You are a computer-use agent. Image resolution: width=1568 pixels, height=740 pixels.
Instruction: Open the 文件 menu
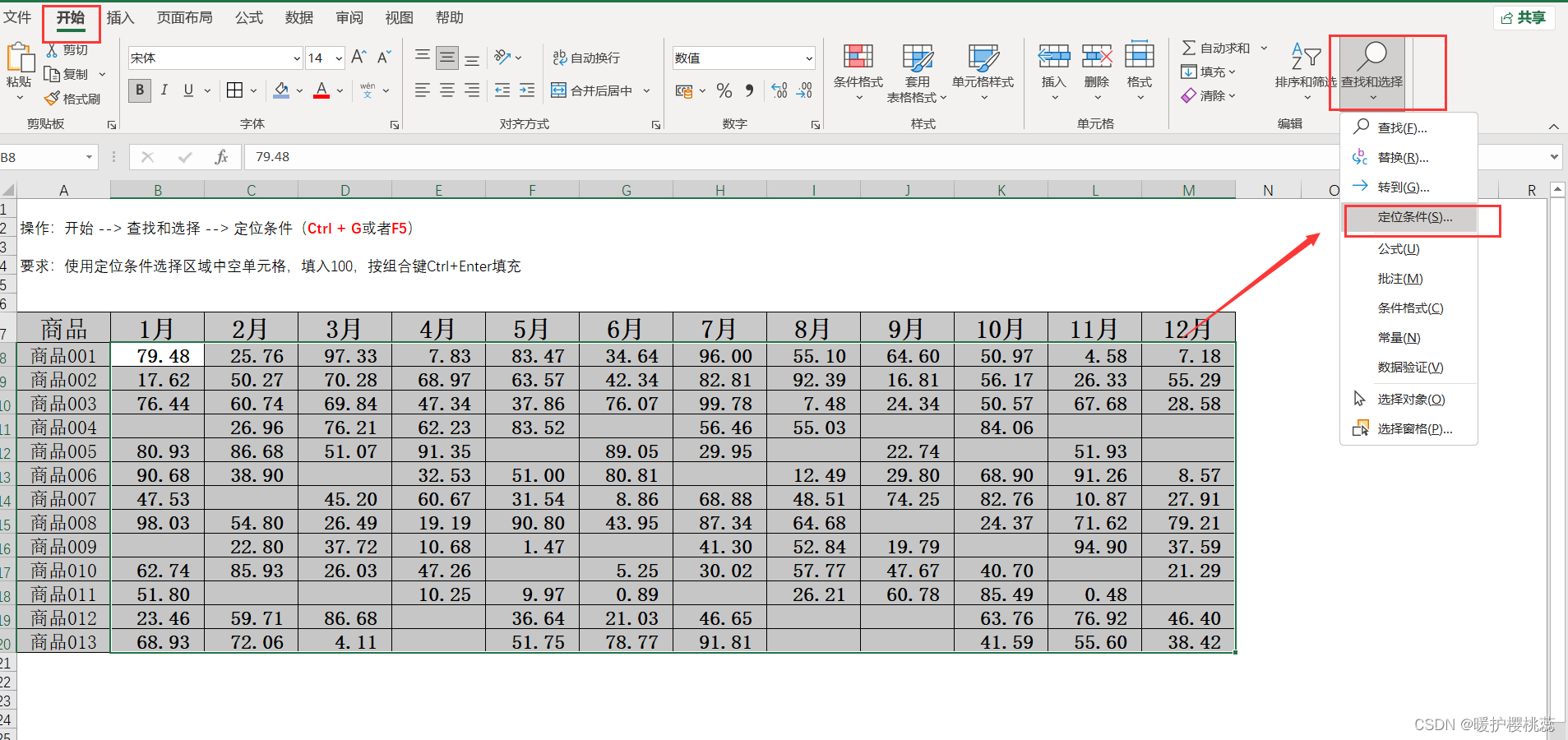17,18
